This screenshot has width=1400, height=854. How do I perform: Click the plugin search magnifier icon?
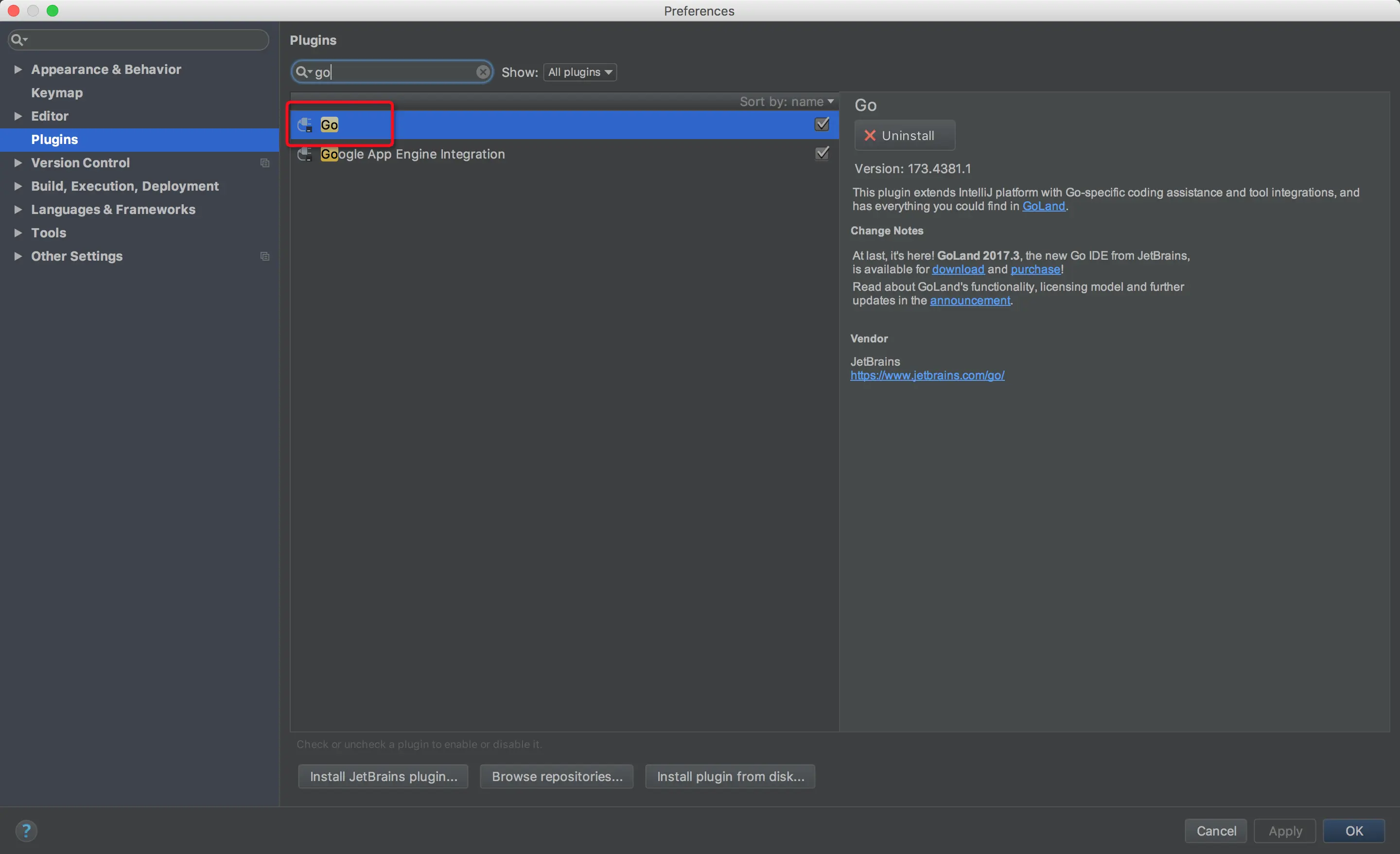pos(302,71)
